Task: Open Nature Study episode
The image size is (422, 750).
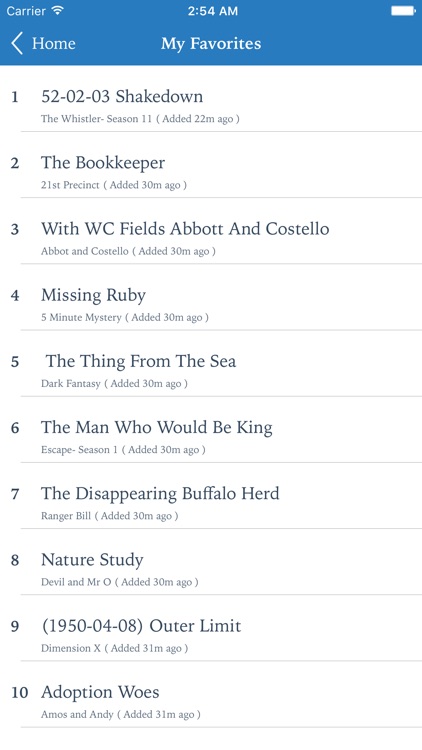Action: [211, 562]
